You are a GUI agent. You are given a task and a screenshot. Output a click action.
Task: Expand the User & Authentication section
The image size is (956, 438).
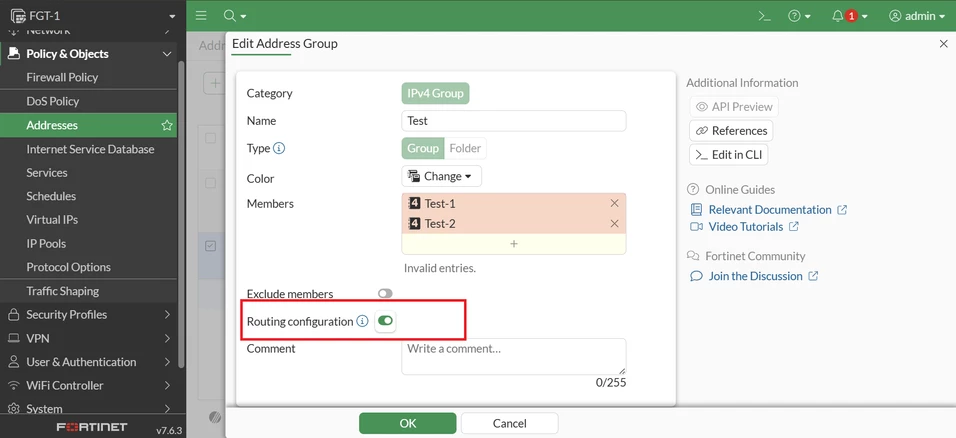(166, 362)
